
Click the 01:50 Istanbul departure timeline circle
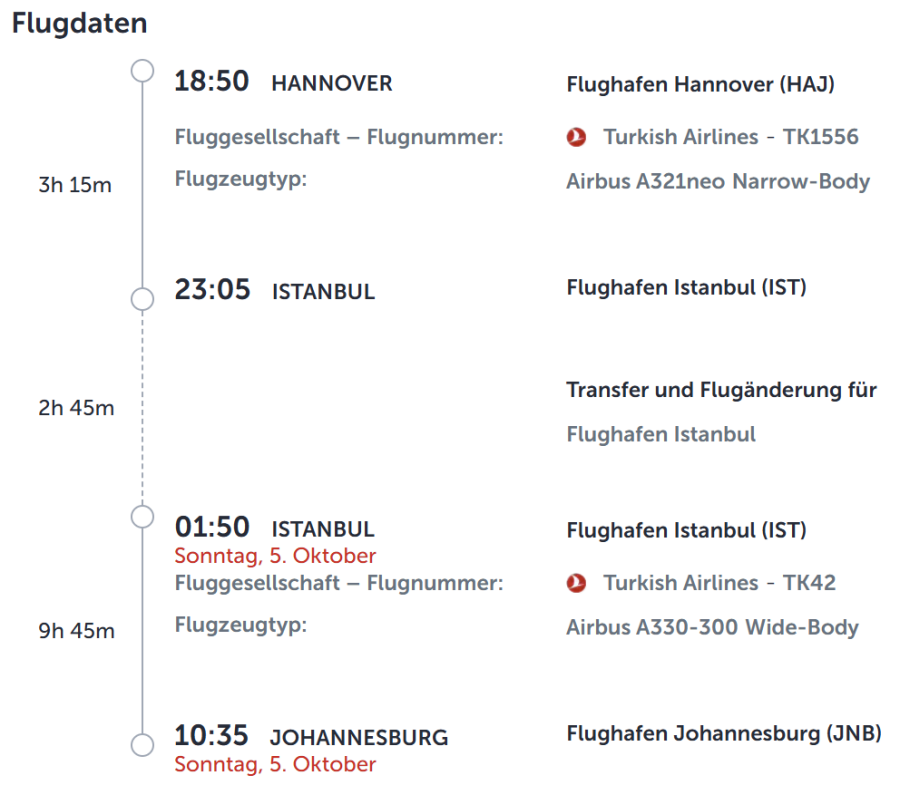[x=143, y=516]
